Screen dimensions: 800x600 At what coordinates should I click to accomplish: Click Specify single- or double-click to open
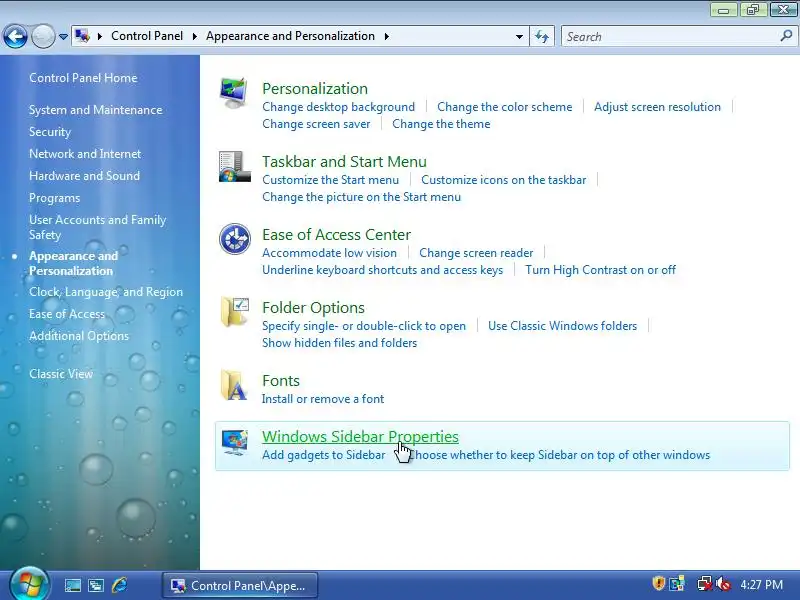pyautogui.click(x=364, y=326)
